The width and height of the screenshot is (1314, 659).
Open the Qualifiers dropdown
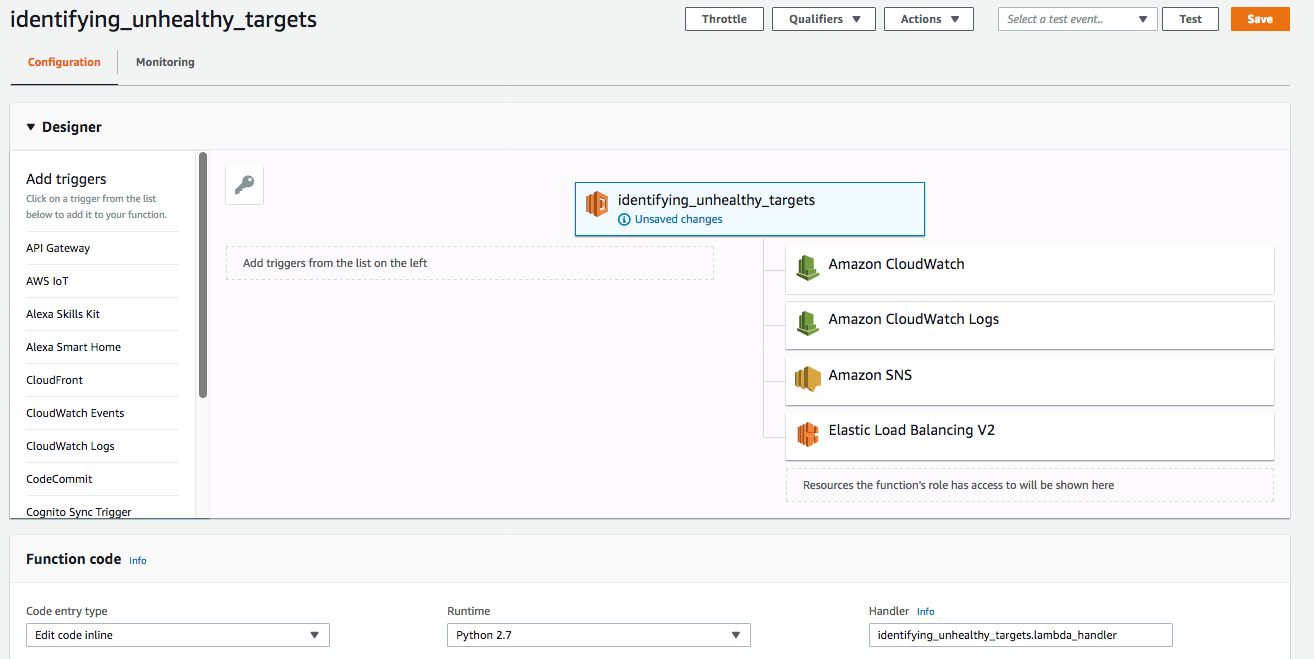pos(824,19)
